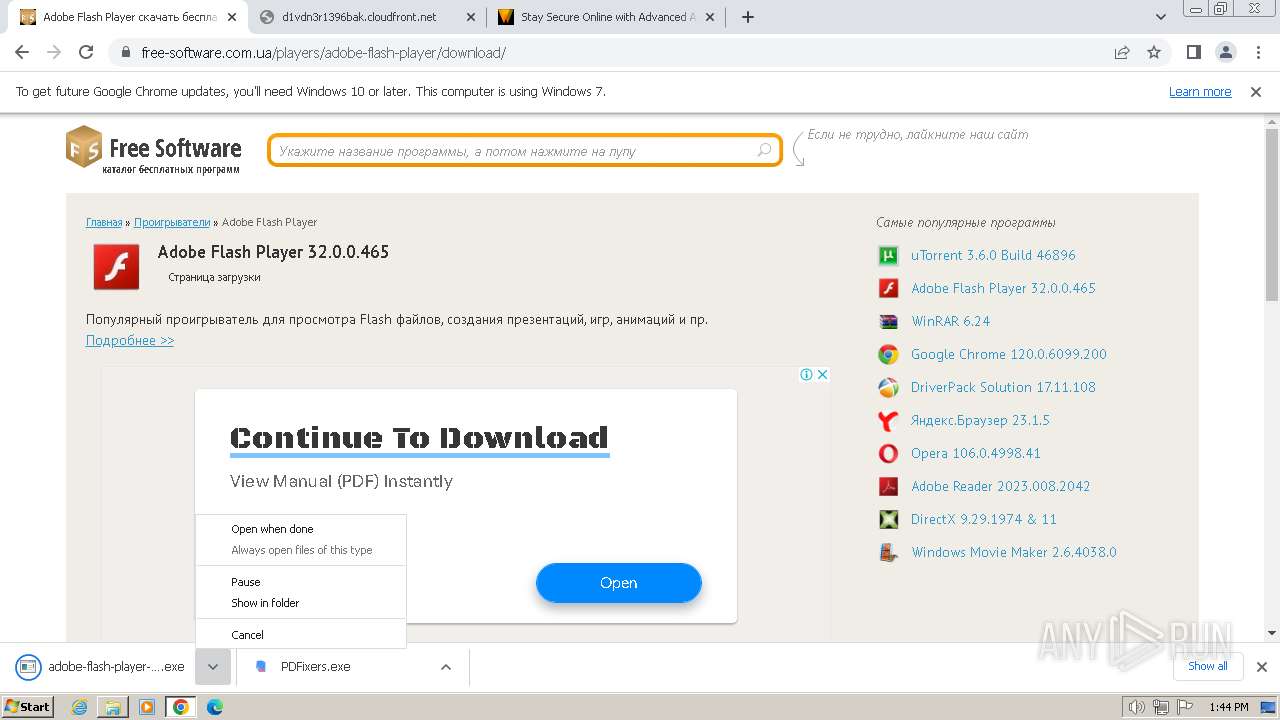Open the DirectX 9.29.1974 & 11 link

point(984,519)
